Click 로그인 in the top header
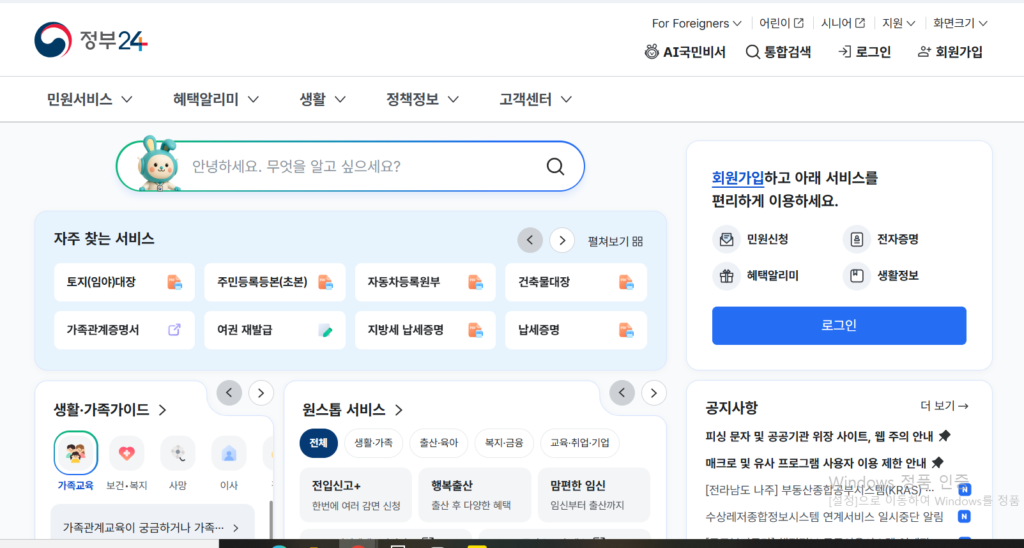 point(865,52)
